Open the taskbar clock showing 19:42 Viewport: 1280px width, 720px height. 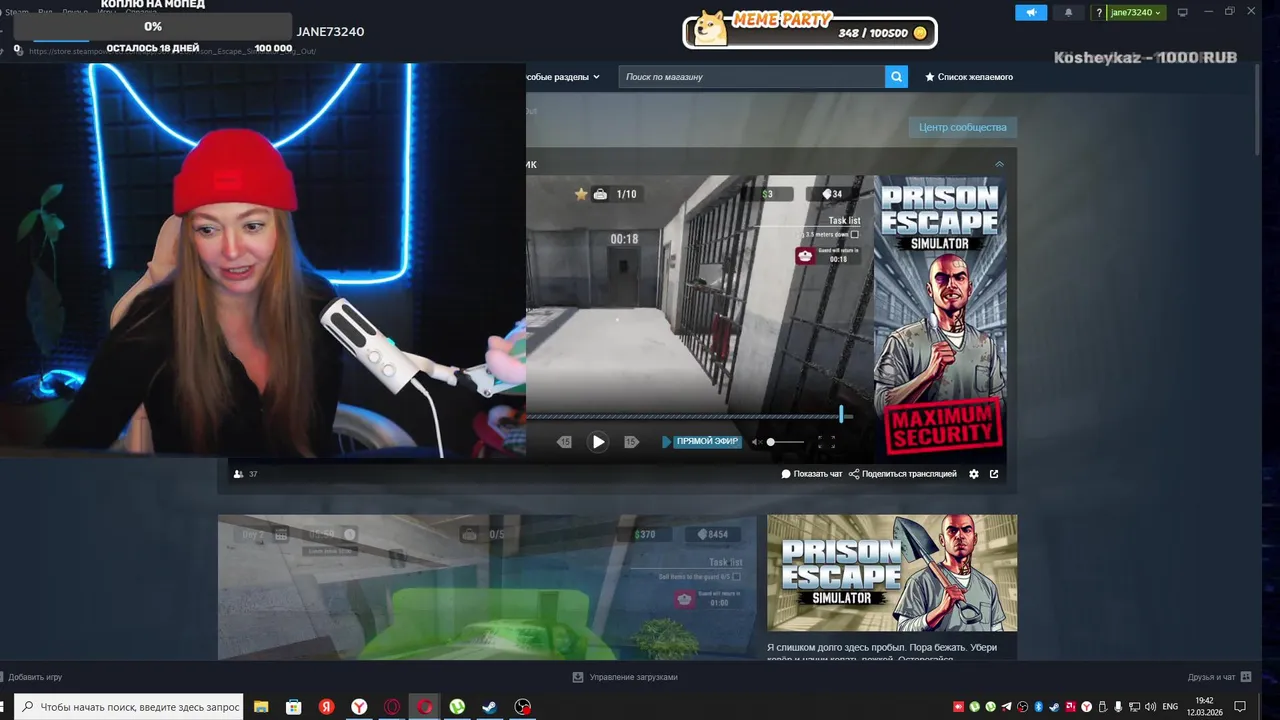(1205, 707)
